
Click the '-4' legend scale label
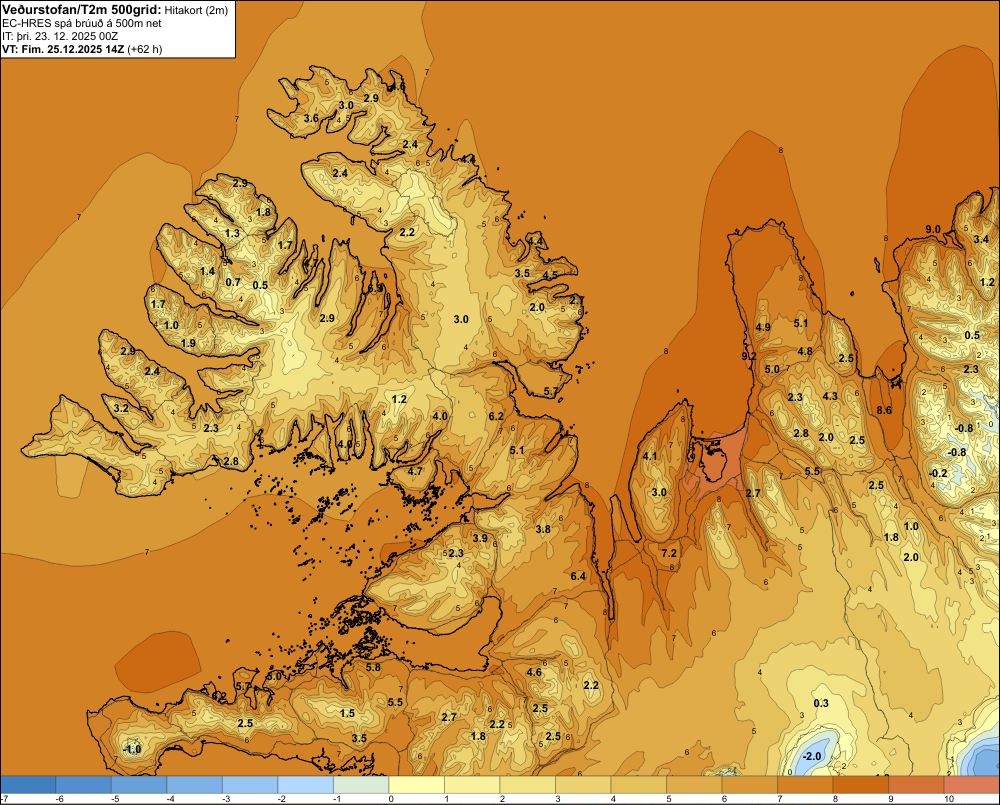click(x=170, y=799)
